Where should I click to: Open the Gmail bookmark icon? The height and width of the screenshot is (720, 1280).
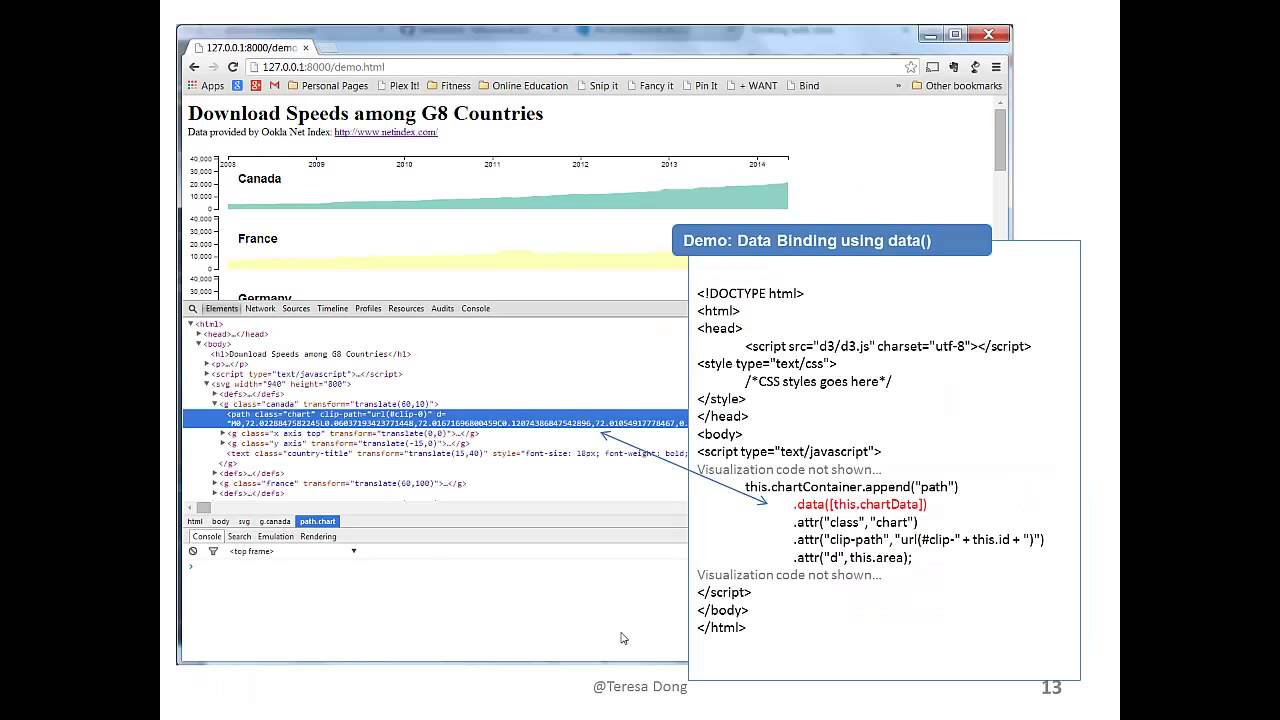[x=274, y=86]
